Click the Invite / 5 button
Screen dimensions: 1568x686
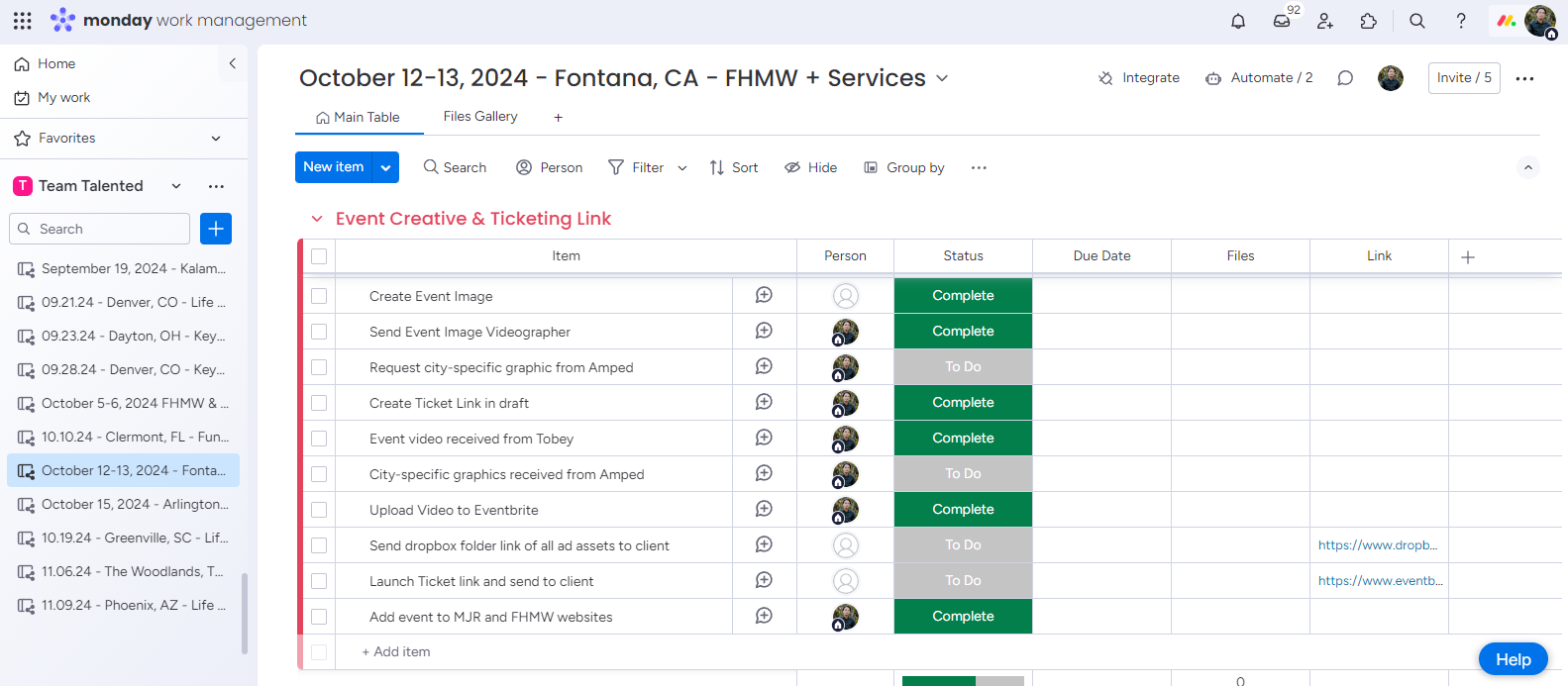1463,78
